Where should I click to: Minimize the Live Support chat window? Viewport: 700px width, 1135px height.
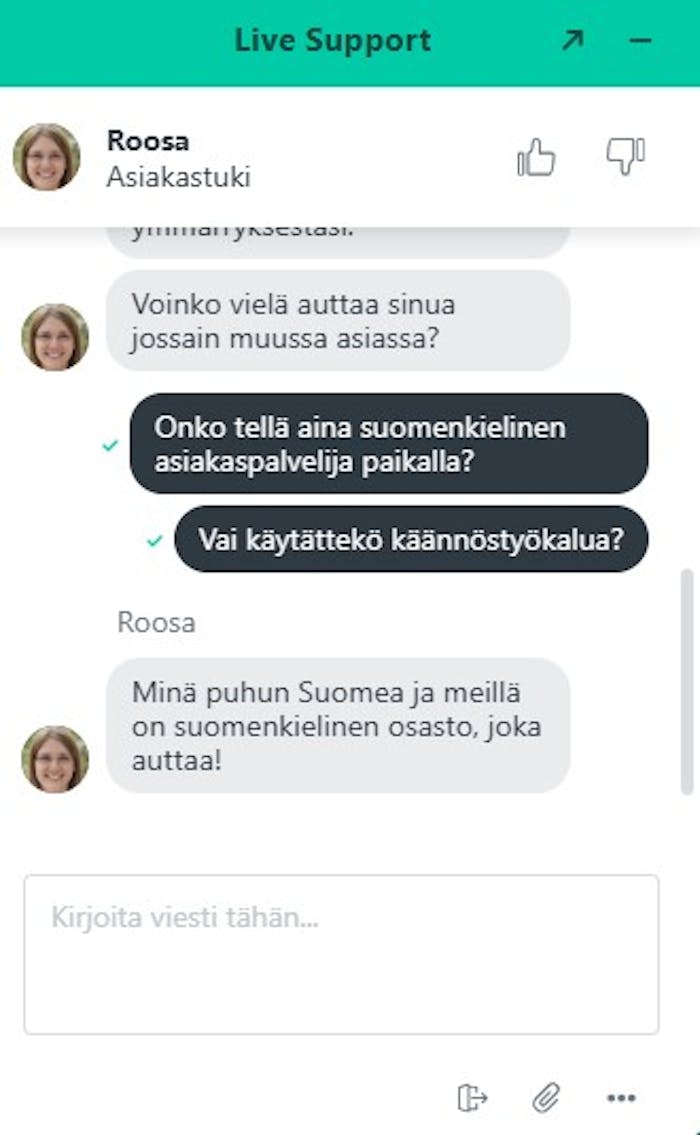click(x=640, y=41)
